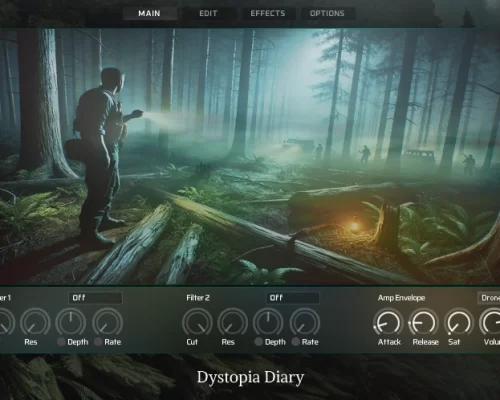The height and width of the screenshot is (400, 500).
Task: Click the Filter 1 Res knob
Action: 35,322
